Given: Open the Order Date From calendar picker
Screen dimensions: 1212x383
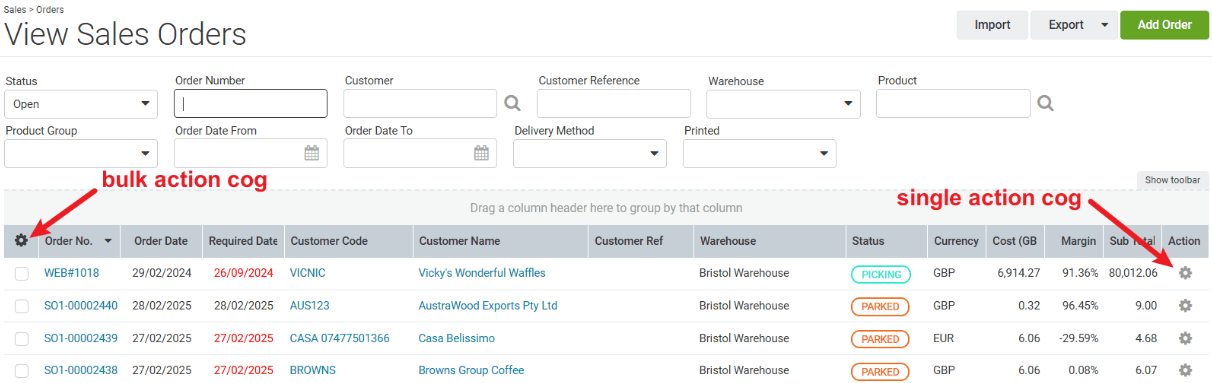Looking at the screenshot, I should click(x=312, y=153).
